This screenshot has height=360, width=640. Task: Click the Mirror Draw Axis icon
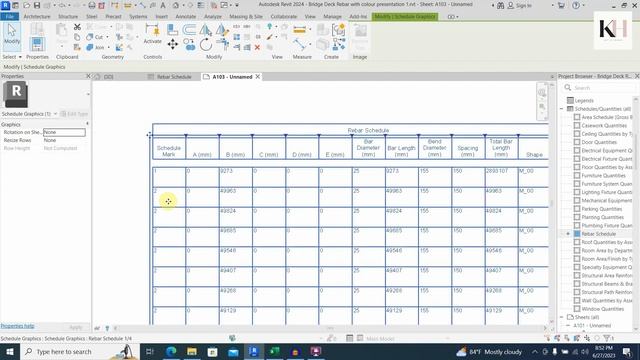(x=222, y=29)
